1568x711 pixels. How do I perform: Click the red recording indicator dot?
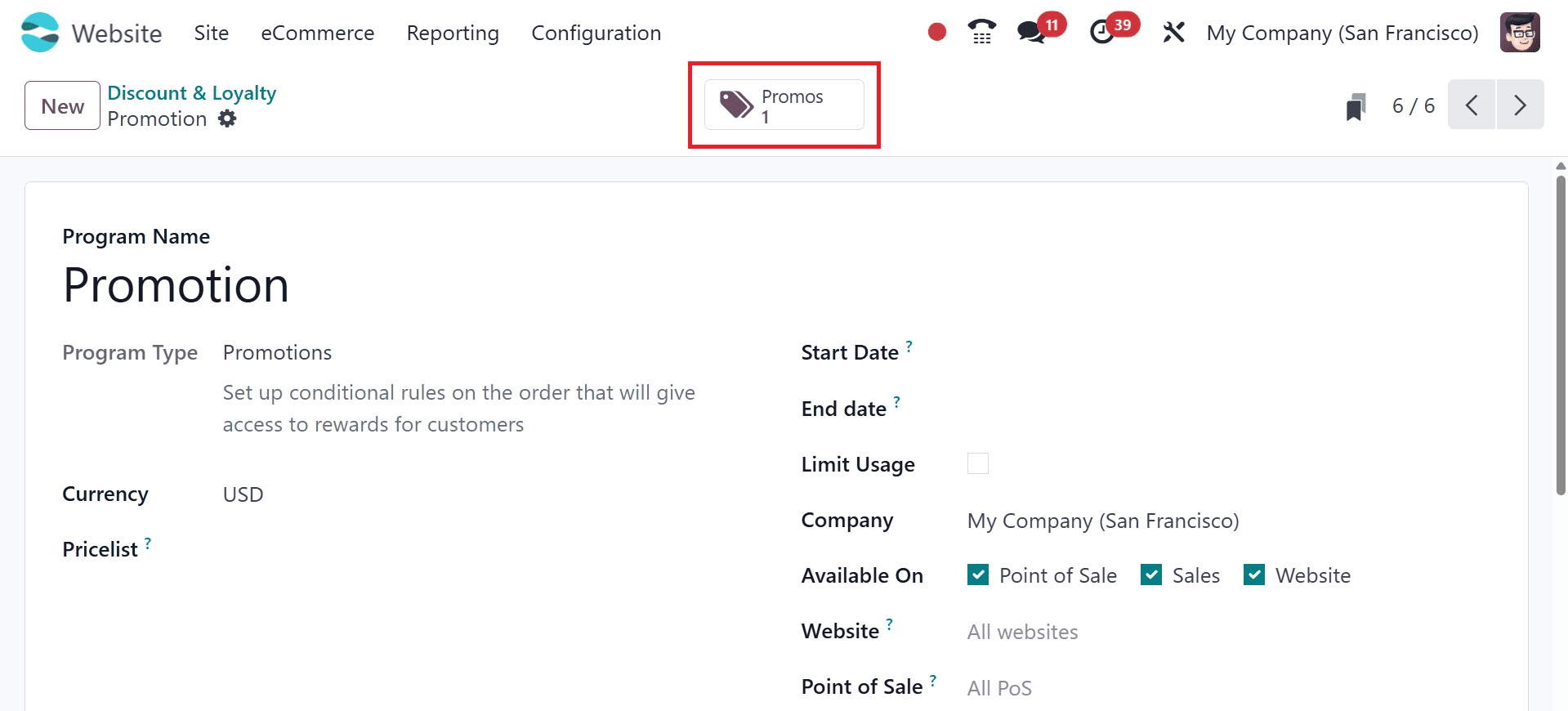(x=937, y=33)
